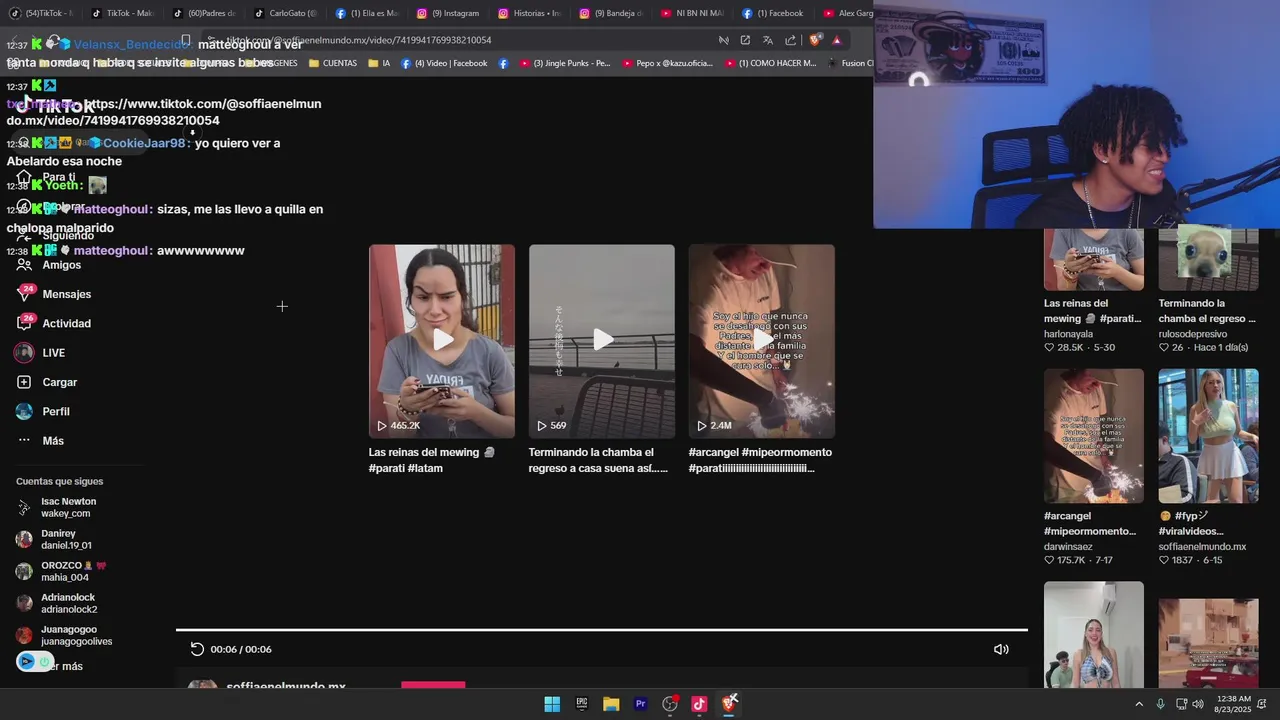1280x720 pixels.
Task: Open the IA bookmark folder
Action: click(x=379, y=63)
